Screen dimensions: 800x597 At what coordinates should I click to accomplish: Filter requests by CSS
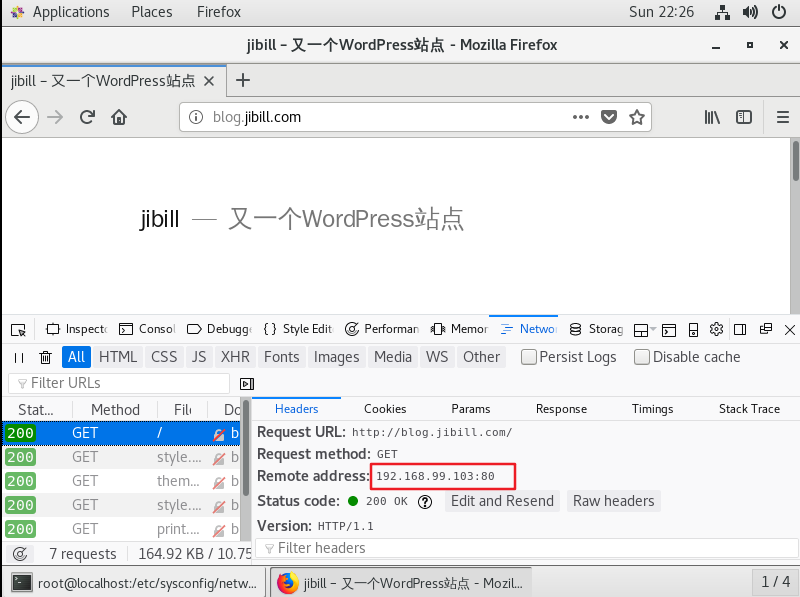164,357
